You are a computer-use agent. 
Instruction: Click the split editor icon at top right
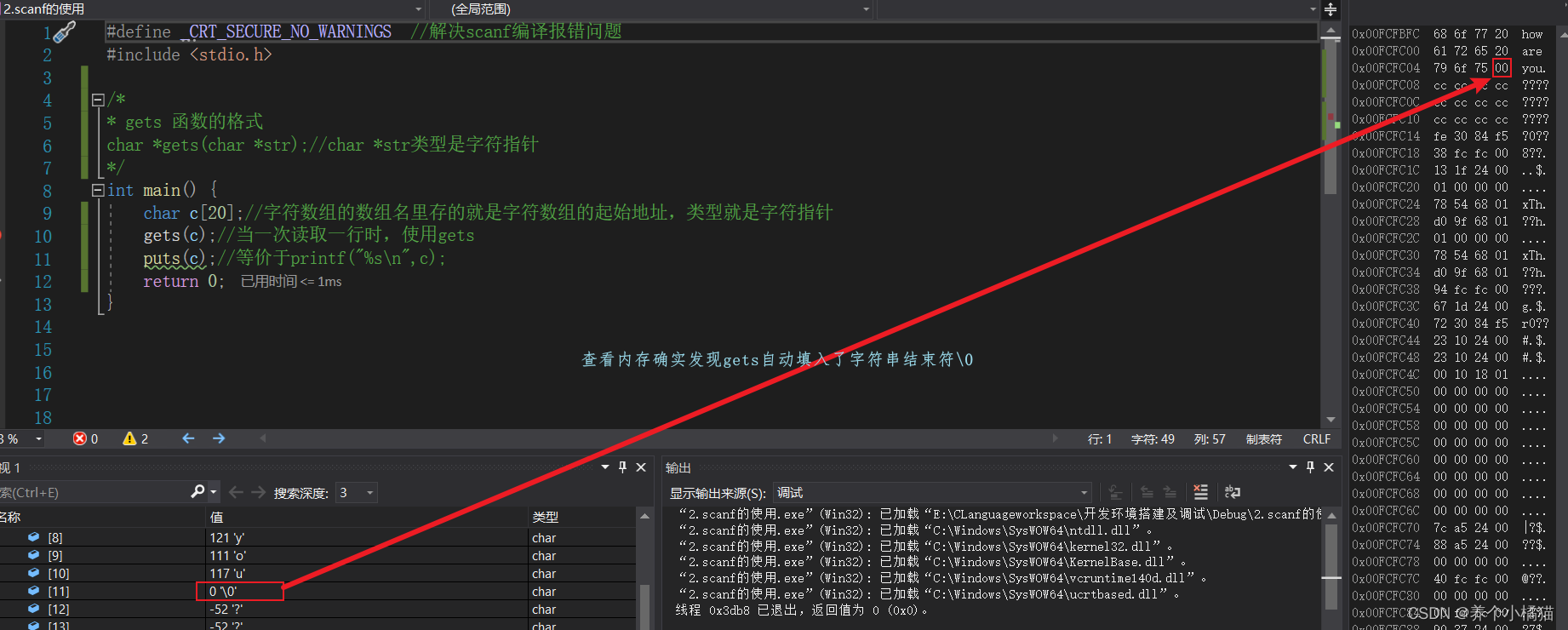[1331, 9]
